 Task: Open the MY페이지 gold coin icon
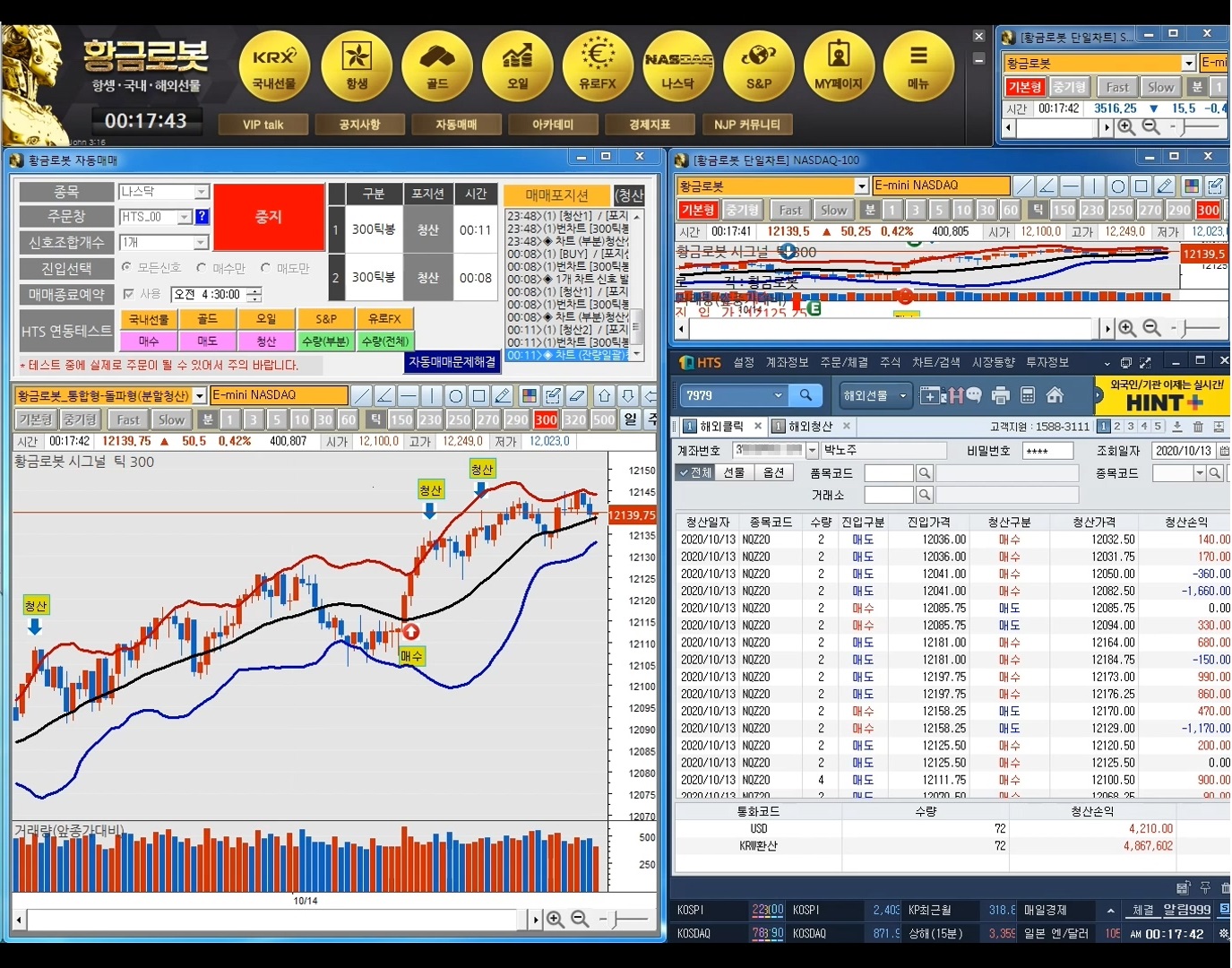[839, 66]
